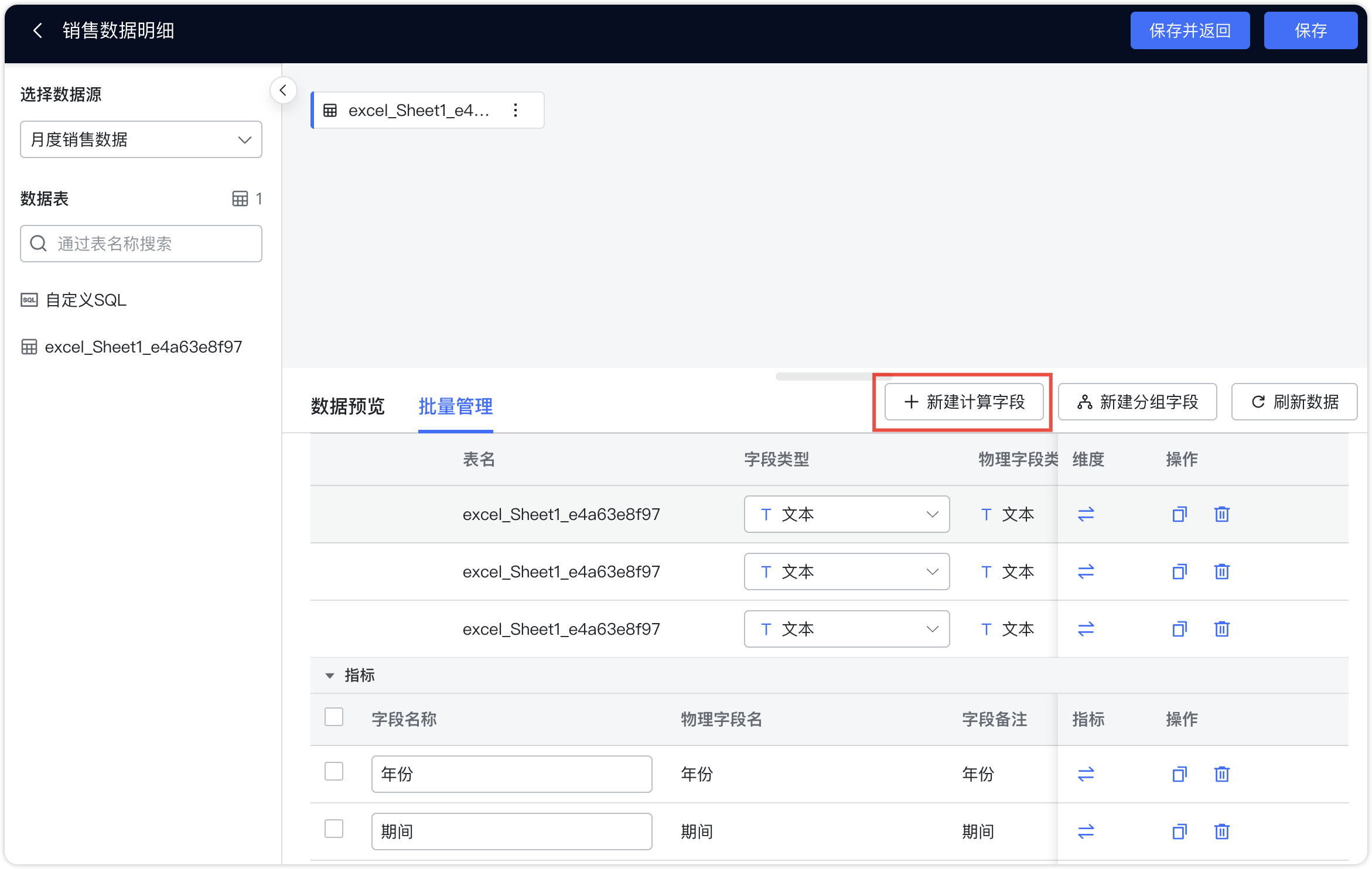Click the table icon beside excel_Sheet1_e4a63e8f97 in the sidebar
1372x869 pixels.
coord(29,347)
